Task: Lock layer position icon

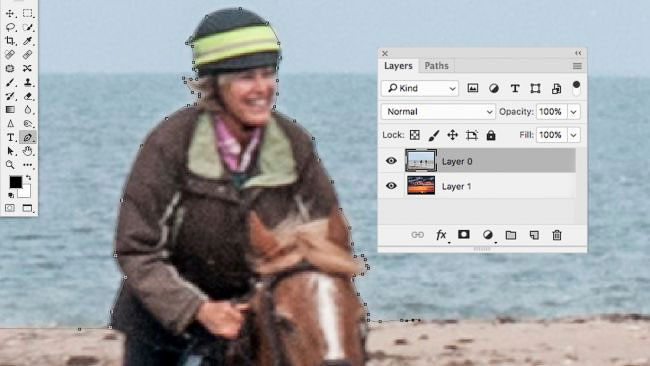Action: 452,135
